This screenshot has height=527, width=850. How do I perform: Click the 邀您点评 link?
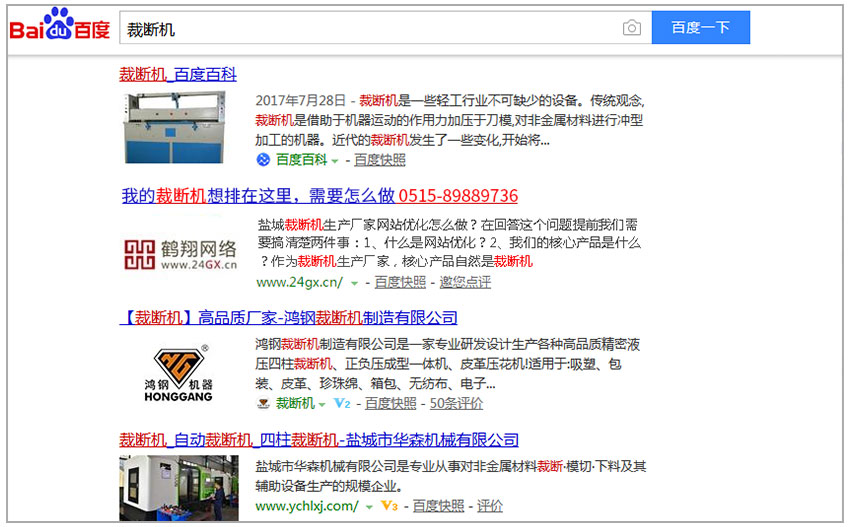click(x=465, y=282)
